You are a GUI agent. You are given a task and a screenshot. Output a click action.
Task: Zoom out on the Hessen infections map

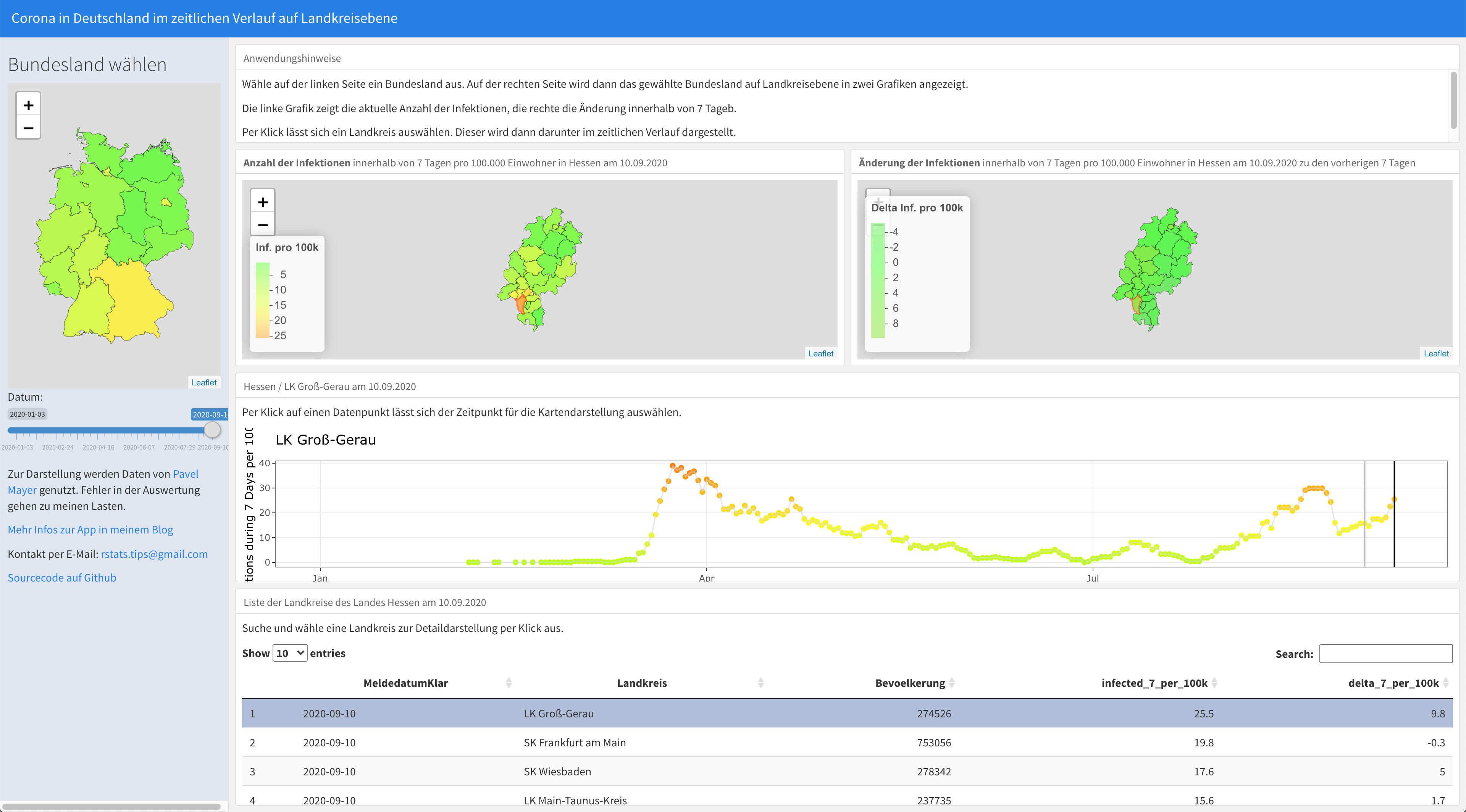[x=262, y=225]
